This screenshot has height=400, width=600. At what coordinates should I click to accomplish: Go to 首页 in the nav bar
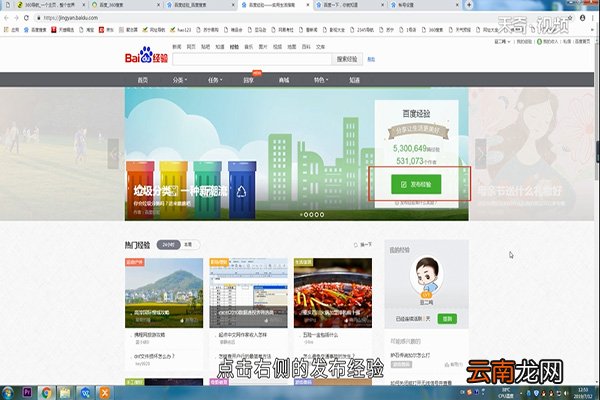(x=143, y=80)
